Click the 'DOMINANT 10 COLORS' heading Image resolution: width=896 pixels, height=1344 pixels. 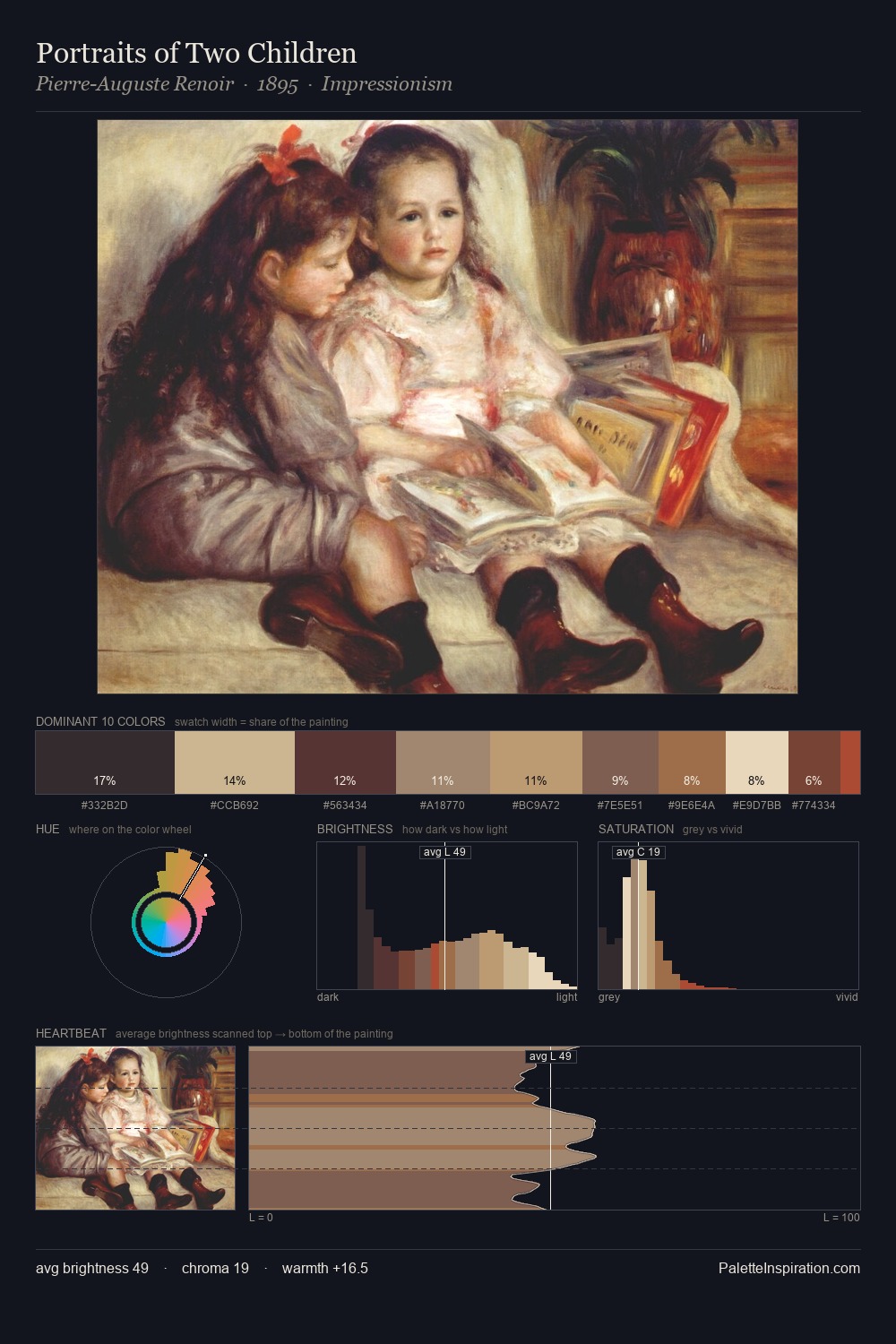(100, 721)
